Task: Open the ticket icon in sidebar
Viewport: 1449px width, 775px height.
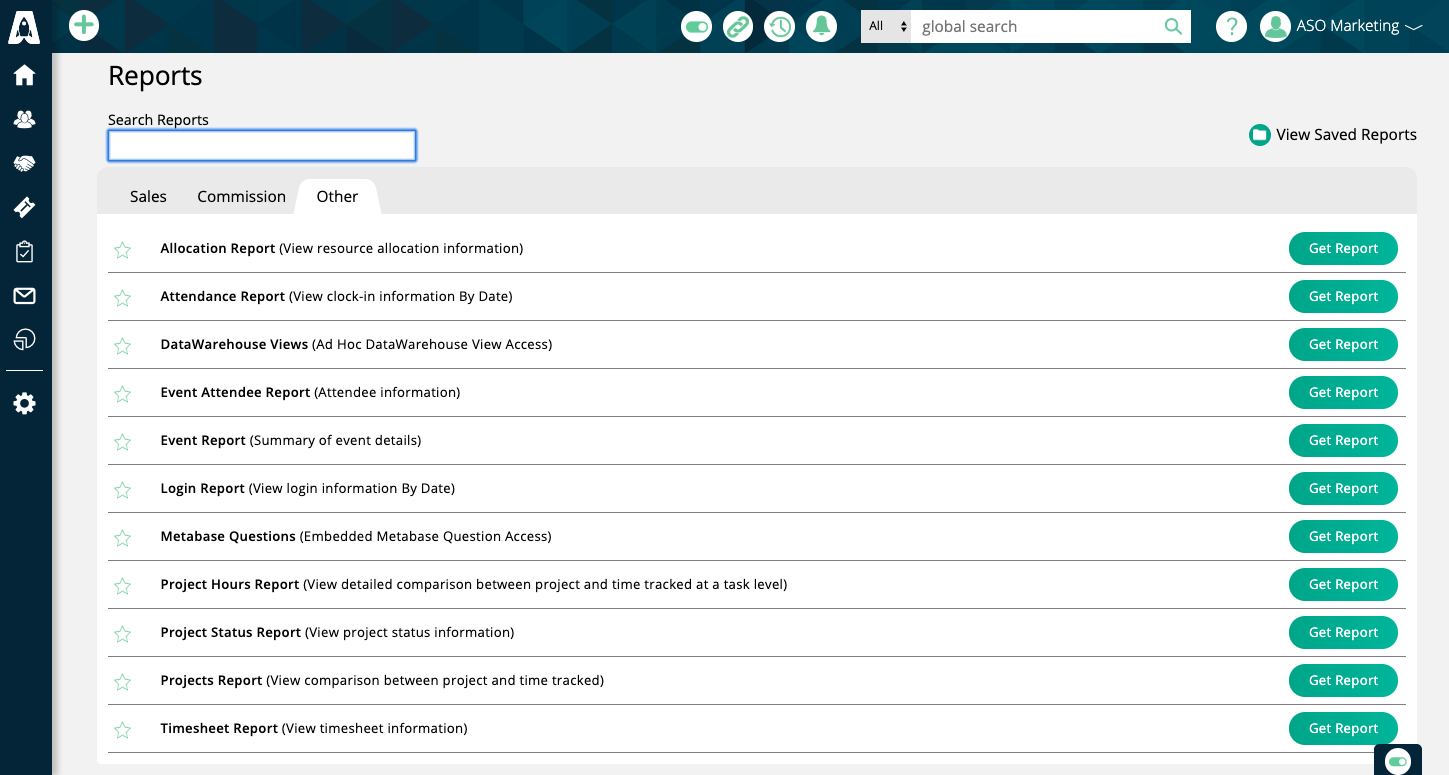Action: point(24,207)
